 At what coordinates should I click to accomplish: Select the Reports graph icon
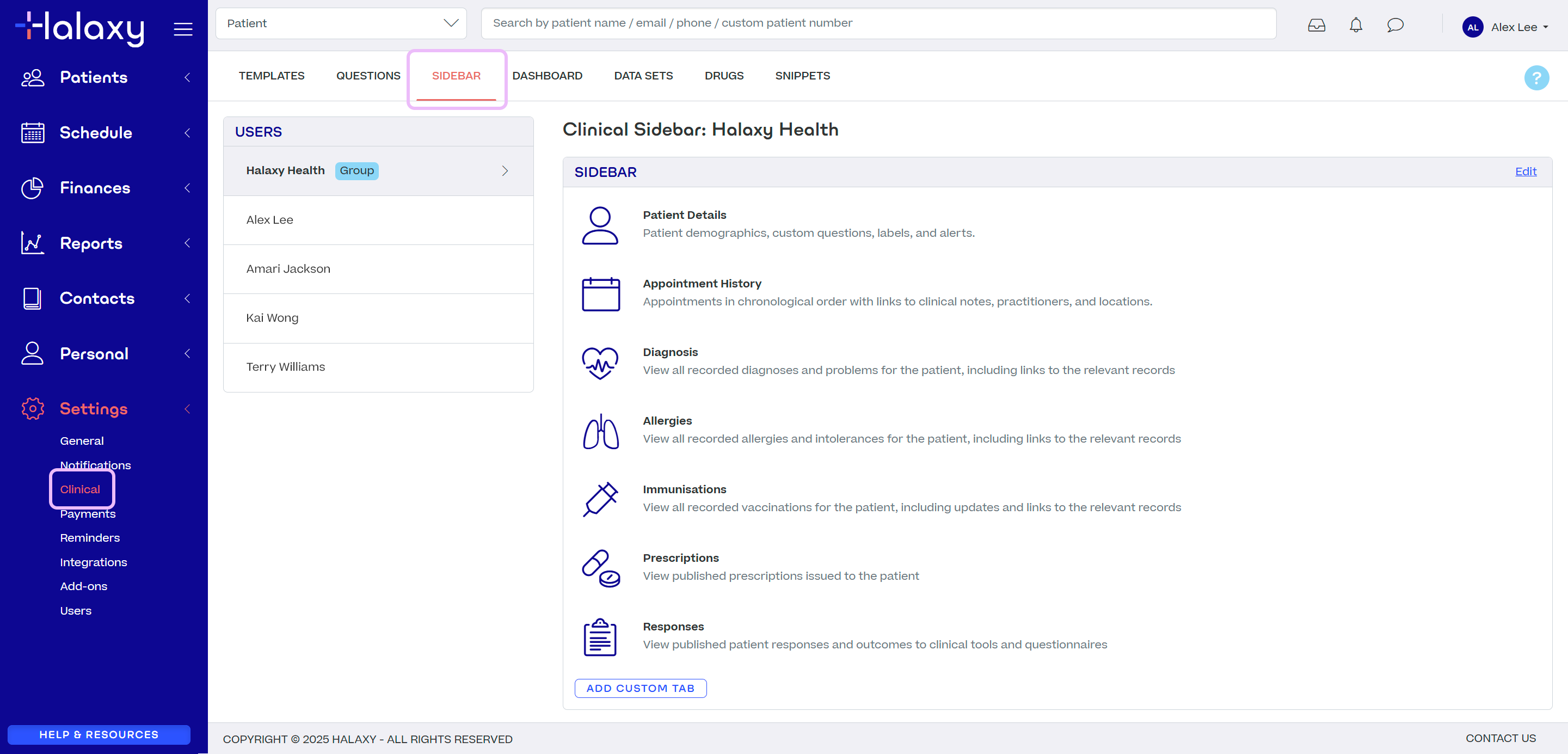(x=32, y=242)
